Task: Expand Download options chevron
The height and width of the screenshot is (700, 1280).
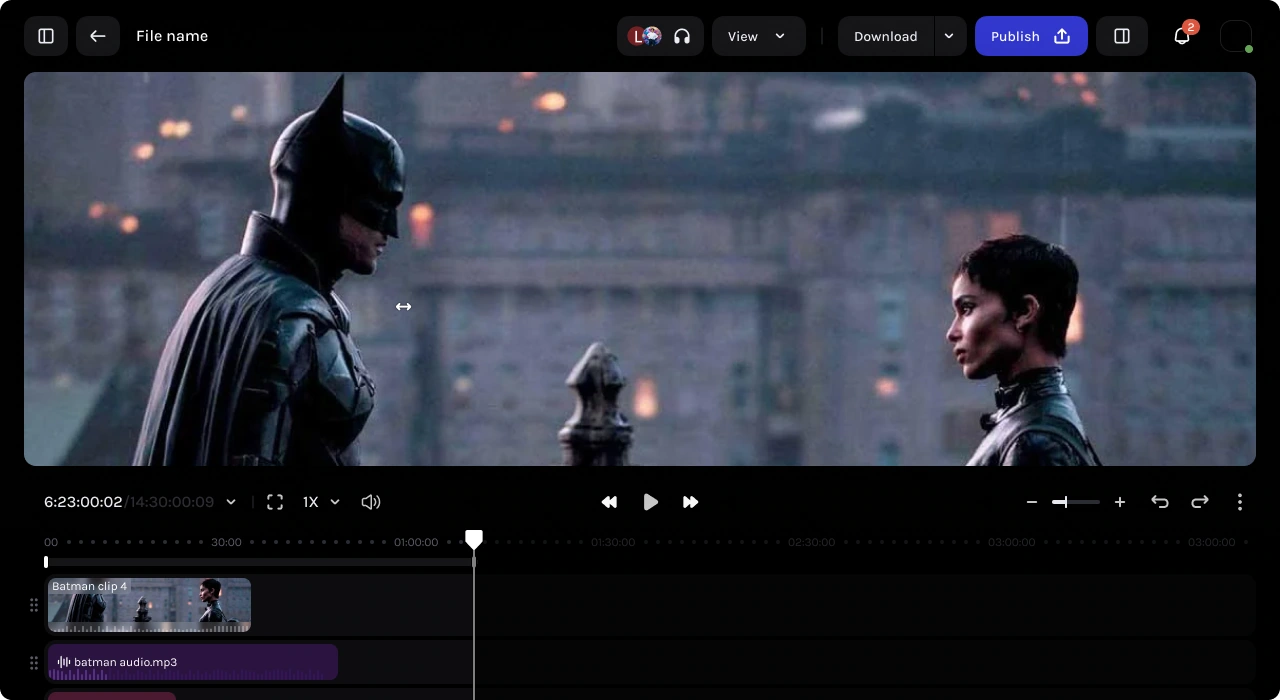Action: 950,36
